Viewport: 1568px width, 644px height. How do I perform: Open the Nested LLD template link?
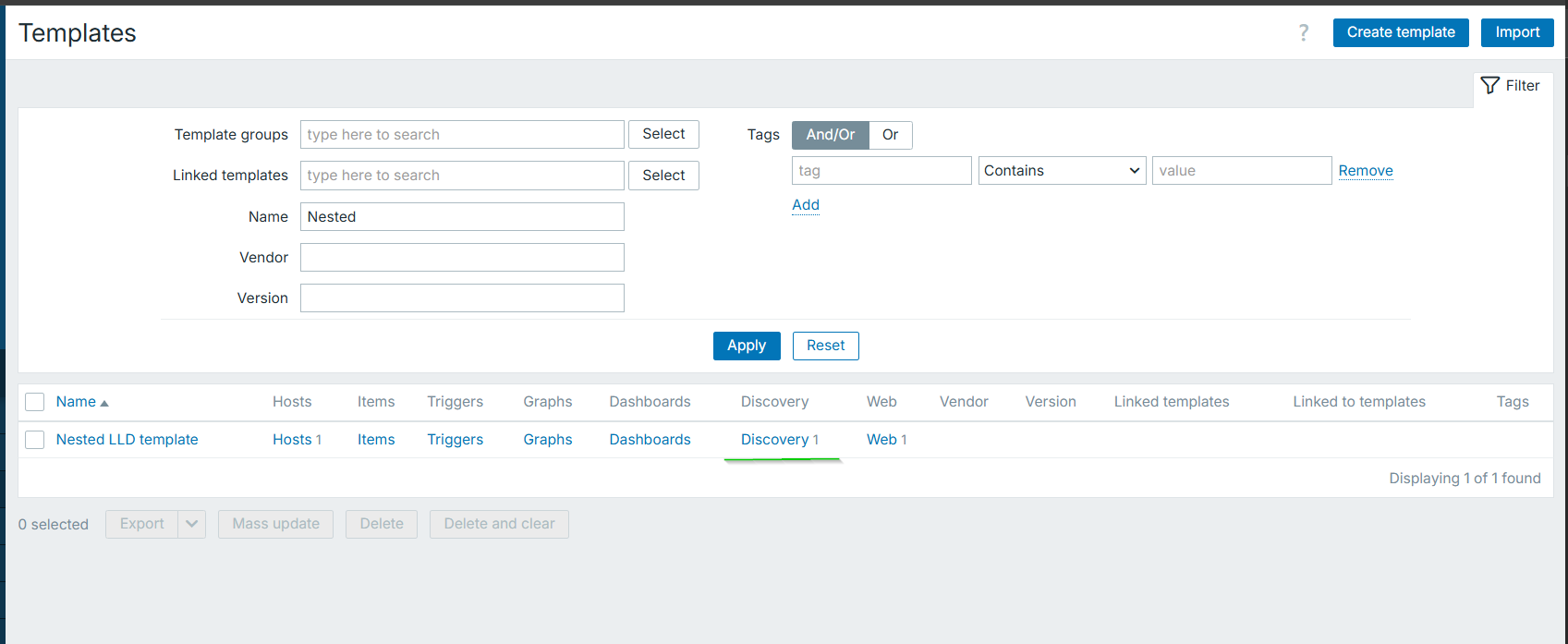pos(127,440)
